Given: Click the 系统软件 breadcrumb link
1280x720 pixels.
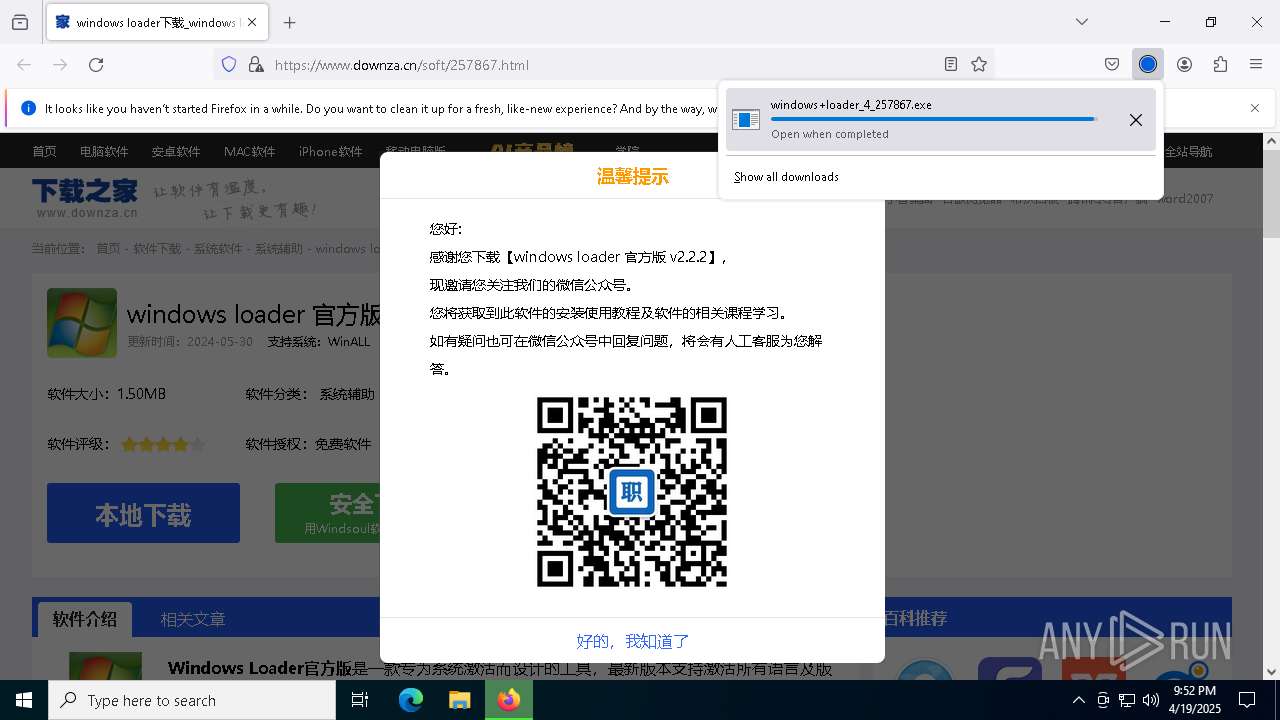Looking at the screenshot, I should pyautogui.click(x=218, y=248).
